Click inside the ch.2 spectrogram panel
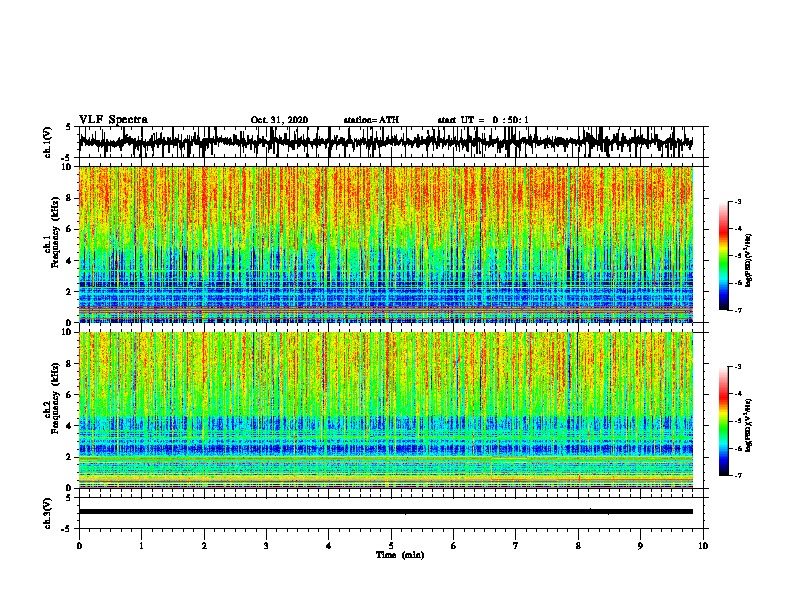This screenshot has width=792, height=612. (385, 410)
